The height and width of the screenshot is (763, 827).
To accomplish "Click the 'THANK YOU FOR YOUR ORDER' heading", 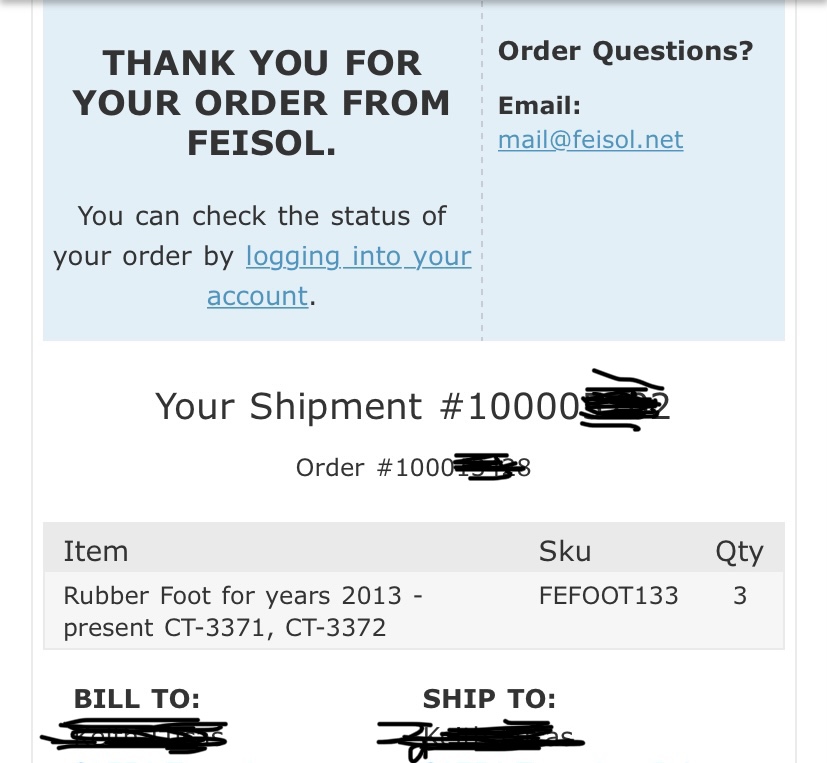I will point(262,103).
